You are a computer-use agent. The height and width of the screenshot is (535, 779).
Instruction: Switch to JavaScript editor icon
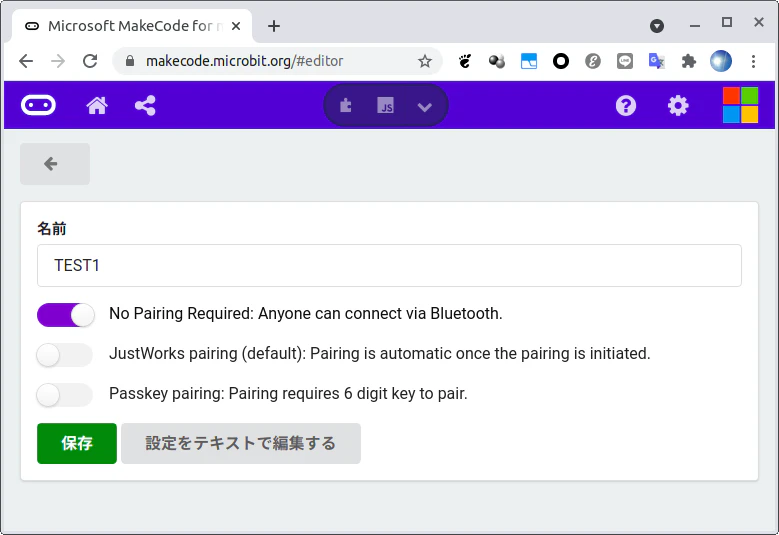(x=386, y=105)
